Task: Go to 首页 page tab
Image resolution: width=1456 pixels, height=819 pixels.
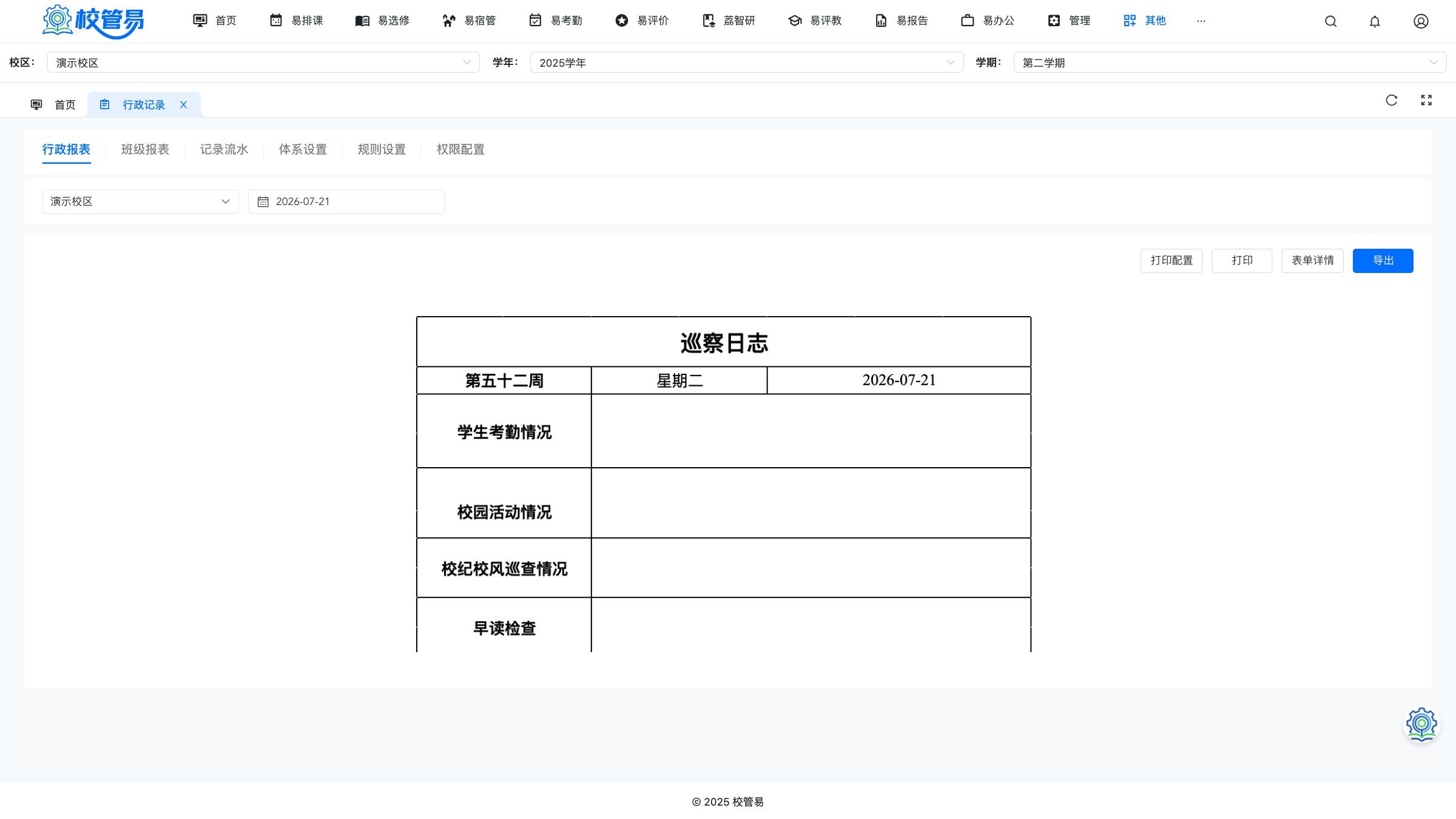Action: point(53,104)
